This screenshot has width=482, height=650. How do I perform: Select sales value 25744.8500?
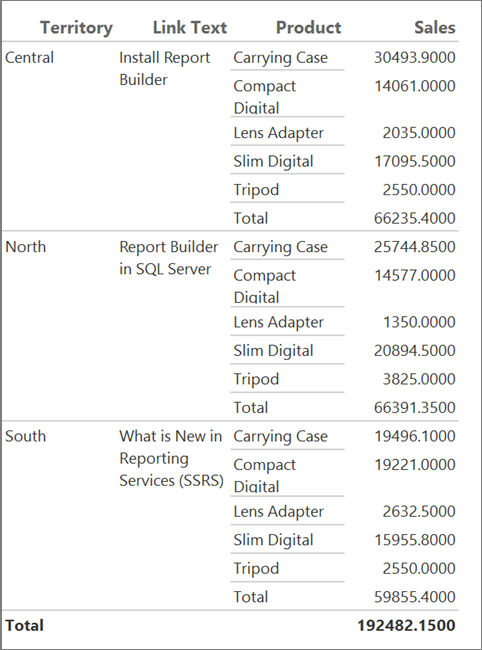[x=415, y=247]
